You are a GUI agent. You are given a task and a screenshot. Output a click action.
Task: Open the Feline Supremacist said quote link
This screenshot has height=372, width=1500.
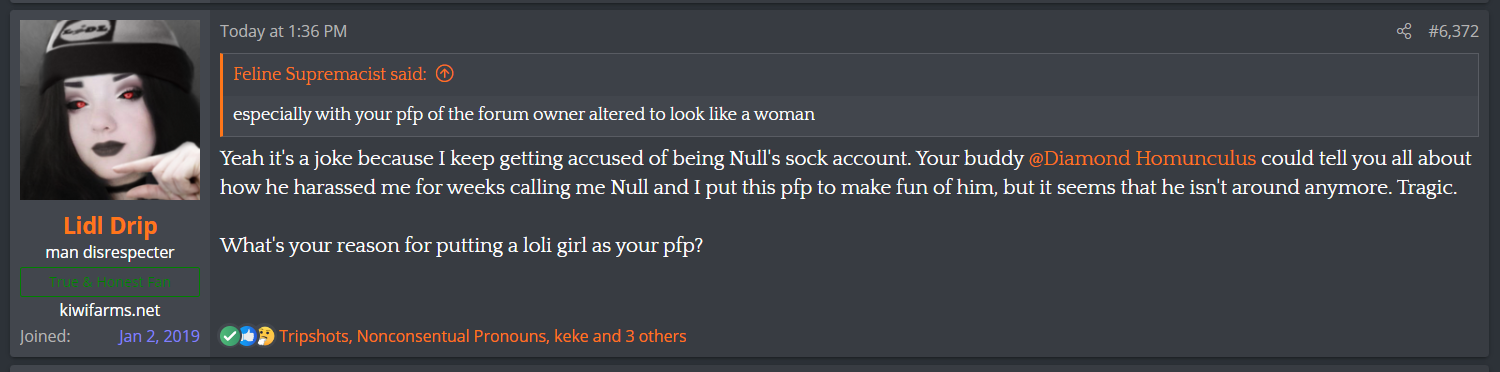330,74
